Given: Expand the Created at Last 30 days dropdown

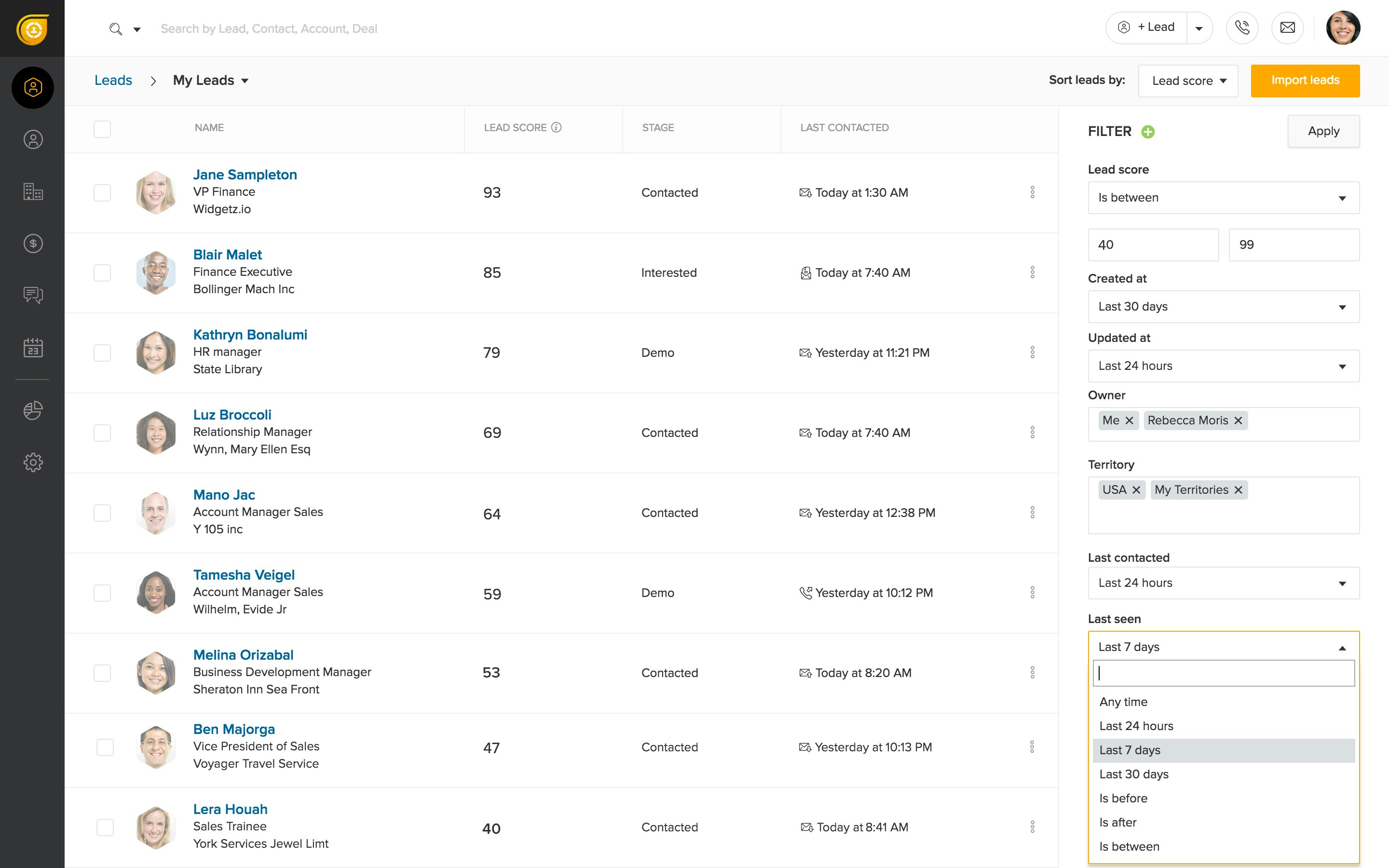Looking at the screenshot, I should [x=1223, y=307].
